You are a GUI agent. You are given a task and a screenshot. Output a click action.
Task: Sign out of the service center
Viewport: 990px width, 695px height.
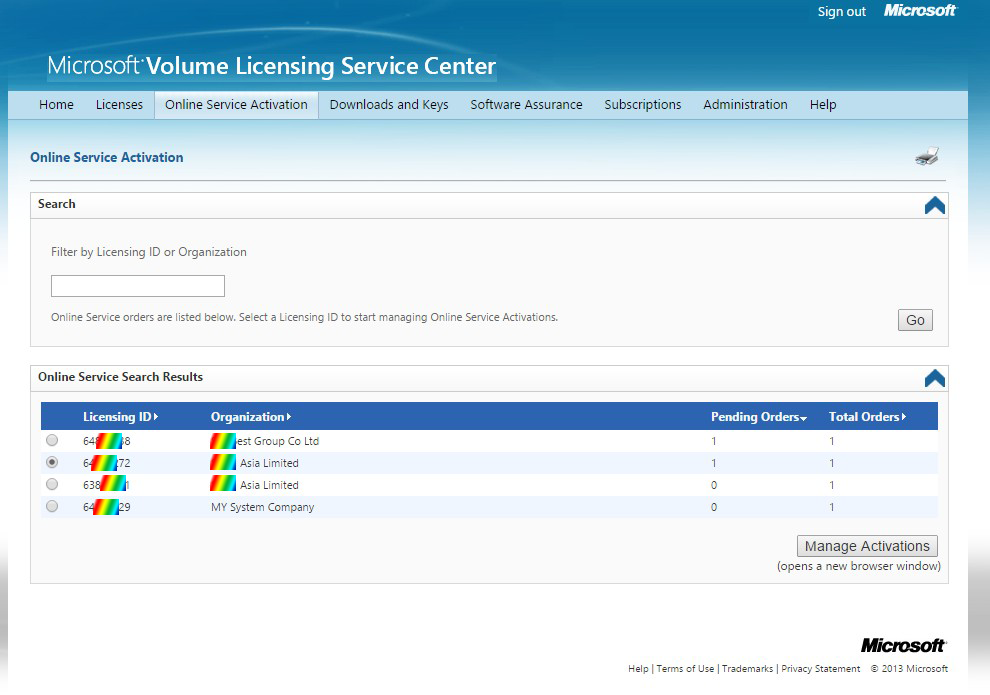click(x=842, y=11)
